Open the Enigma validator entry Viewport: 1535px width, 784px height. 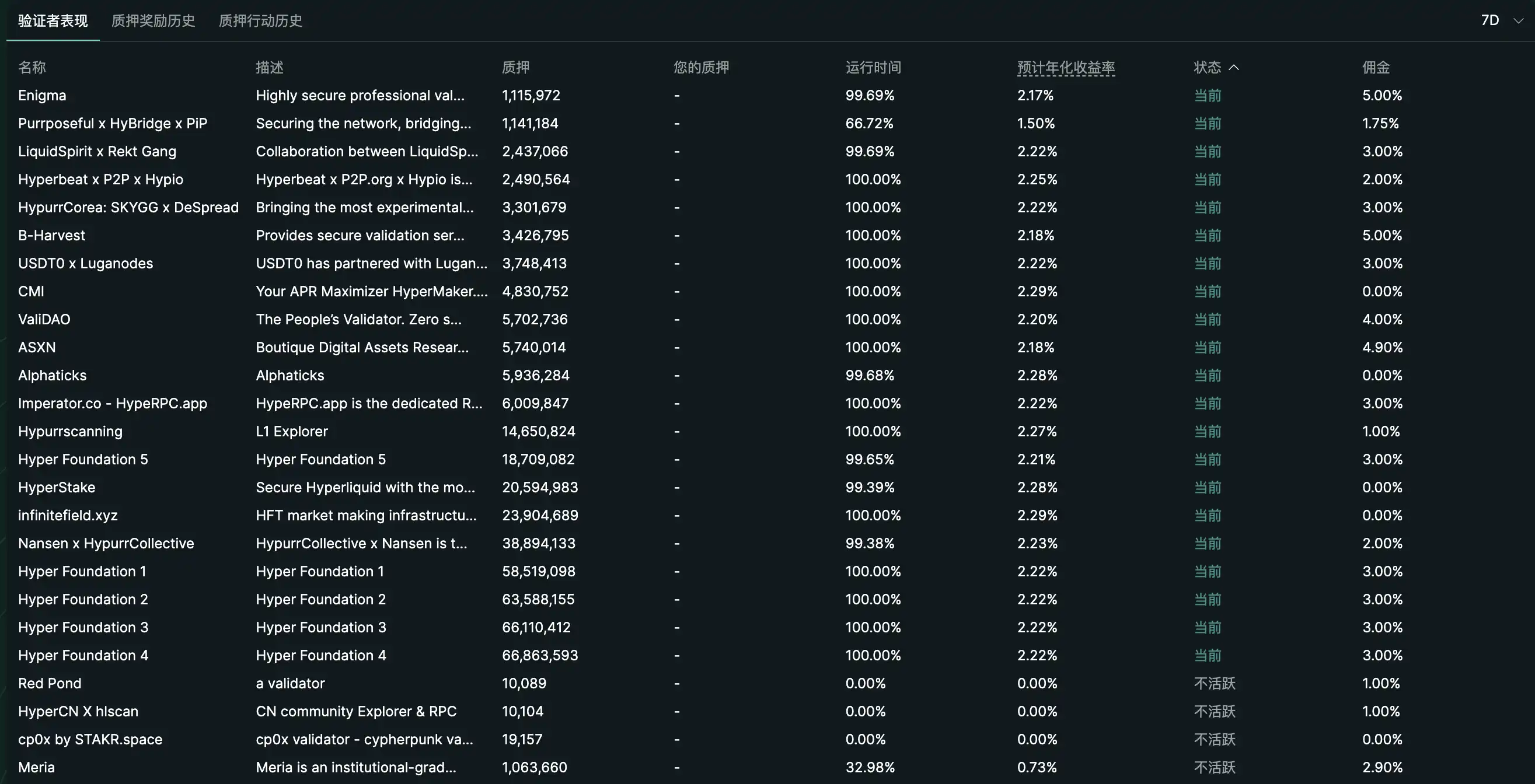[41, 94]
